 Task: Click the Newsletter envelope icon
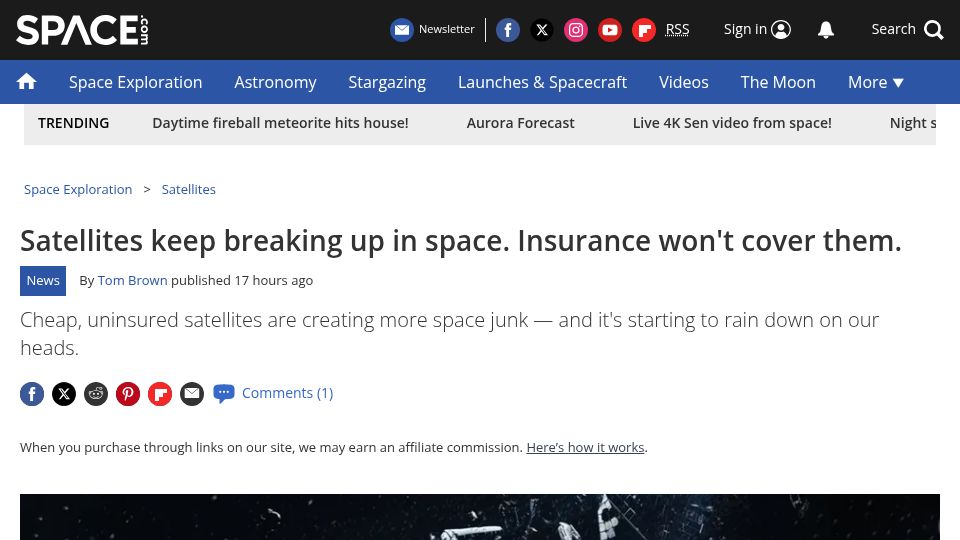coord(402,29)
